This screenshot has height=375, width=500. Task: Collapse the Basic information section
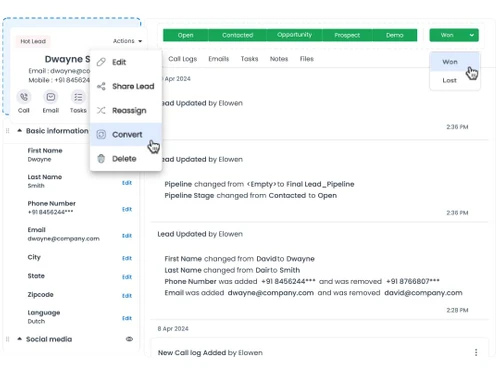(20, 131)
